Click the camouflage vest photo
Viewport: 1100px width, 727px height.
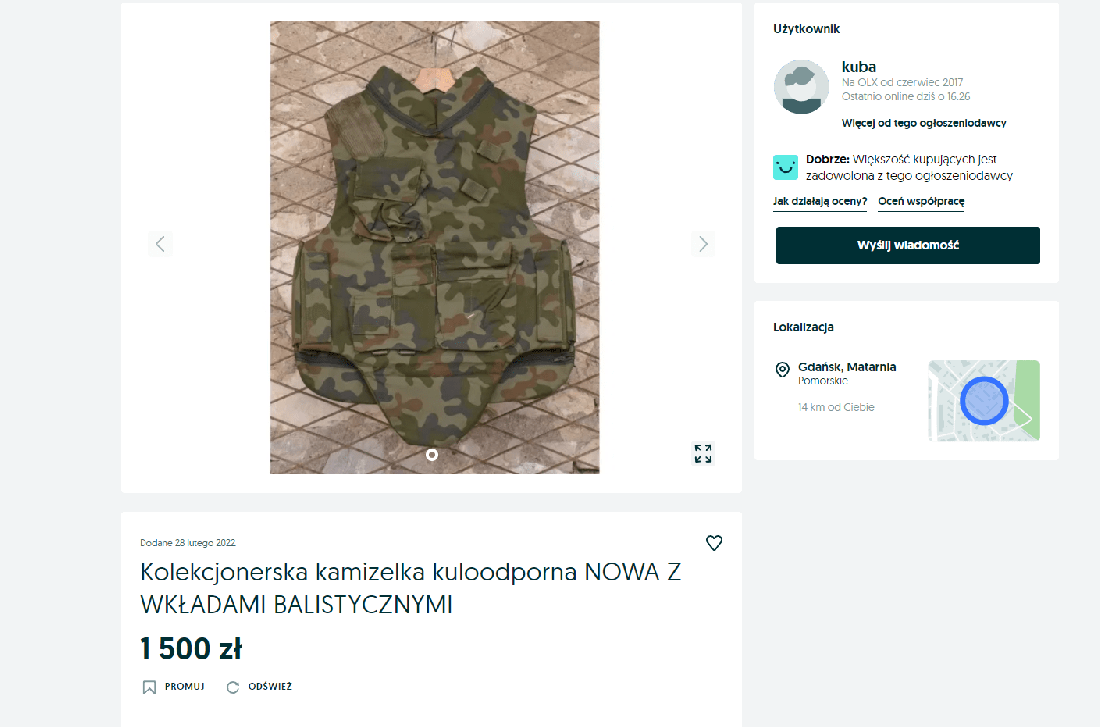pos(434,247)
